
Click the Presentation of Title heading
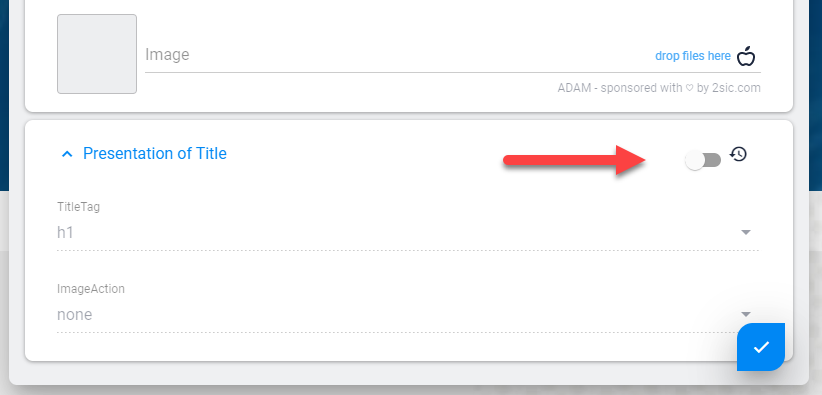[155, 154]
